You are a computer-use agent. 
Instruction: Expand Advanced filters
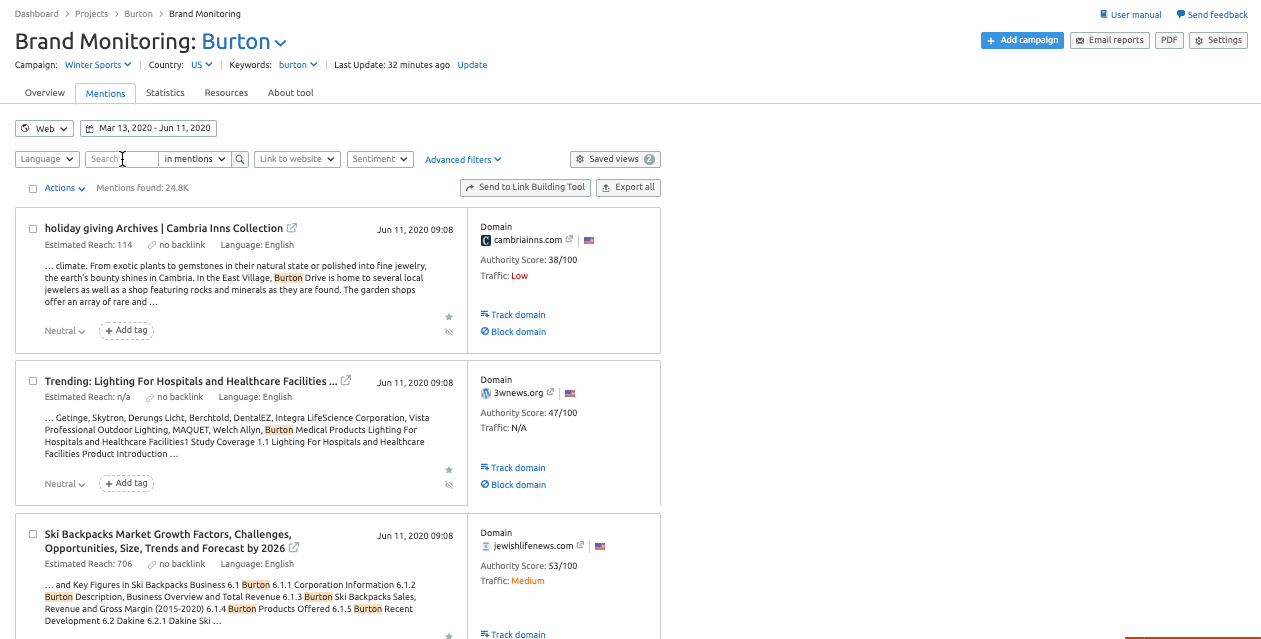(x=463, y=160)
